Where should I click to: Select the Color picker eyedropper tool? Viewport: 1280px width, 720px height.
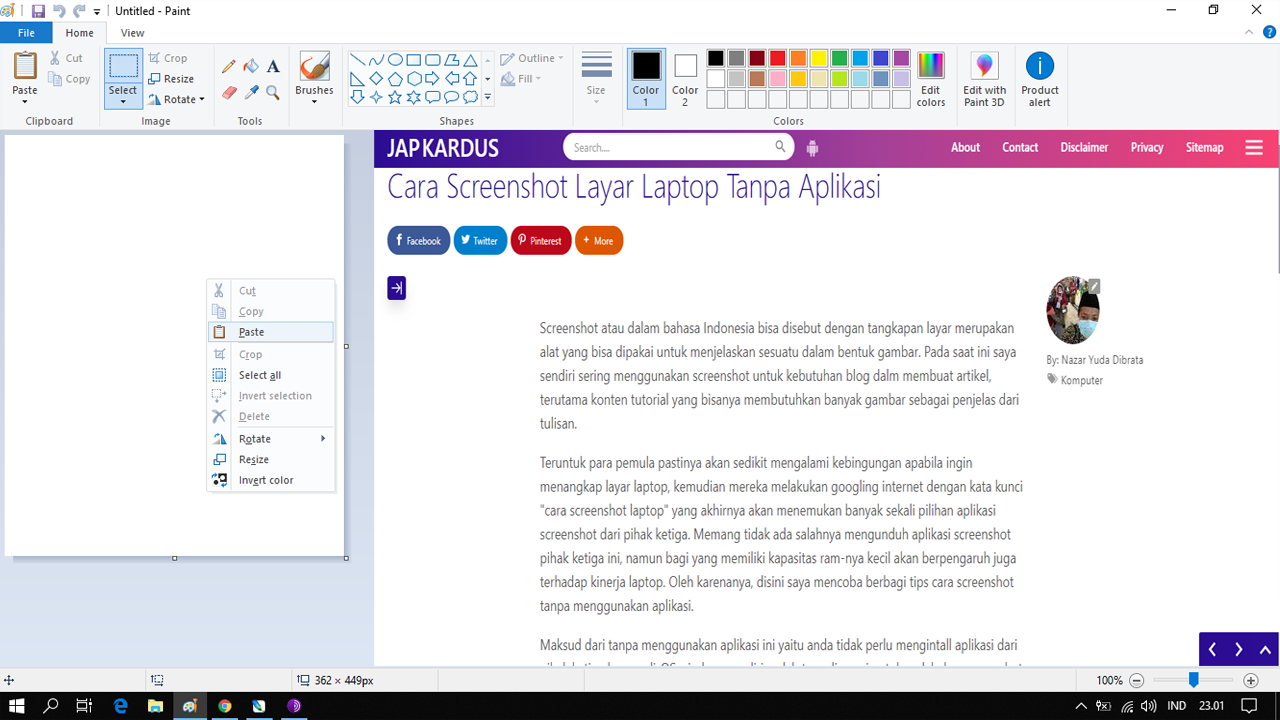coord(251,93)
